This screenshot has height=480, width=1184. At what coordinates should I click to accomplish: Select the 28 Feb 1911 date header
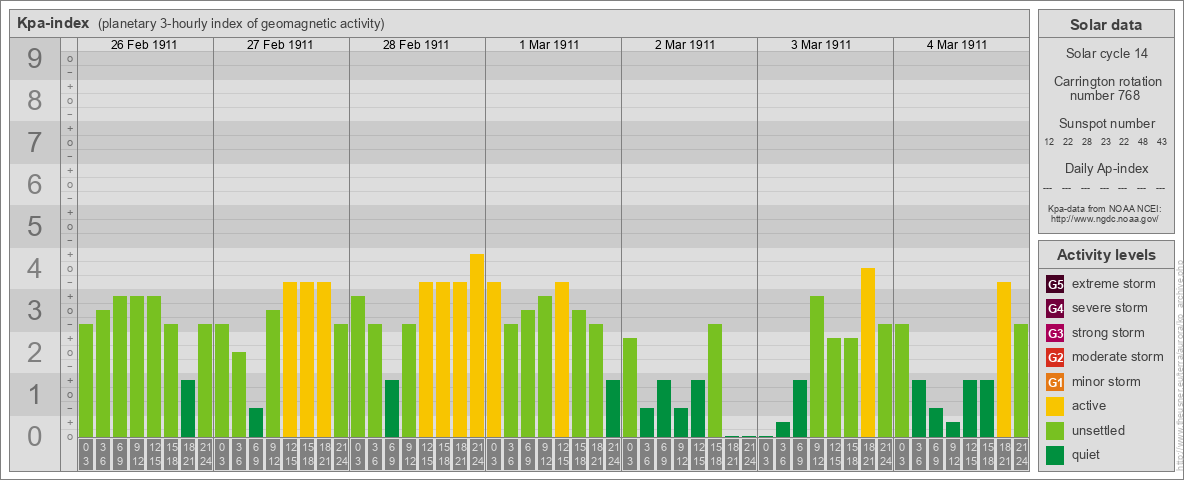416,45
